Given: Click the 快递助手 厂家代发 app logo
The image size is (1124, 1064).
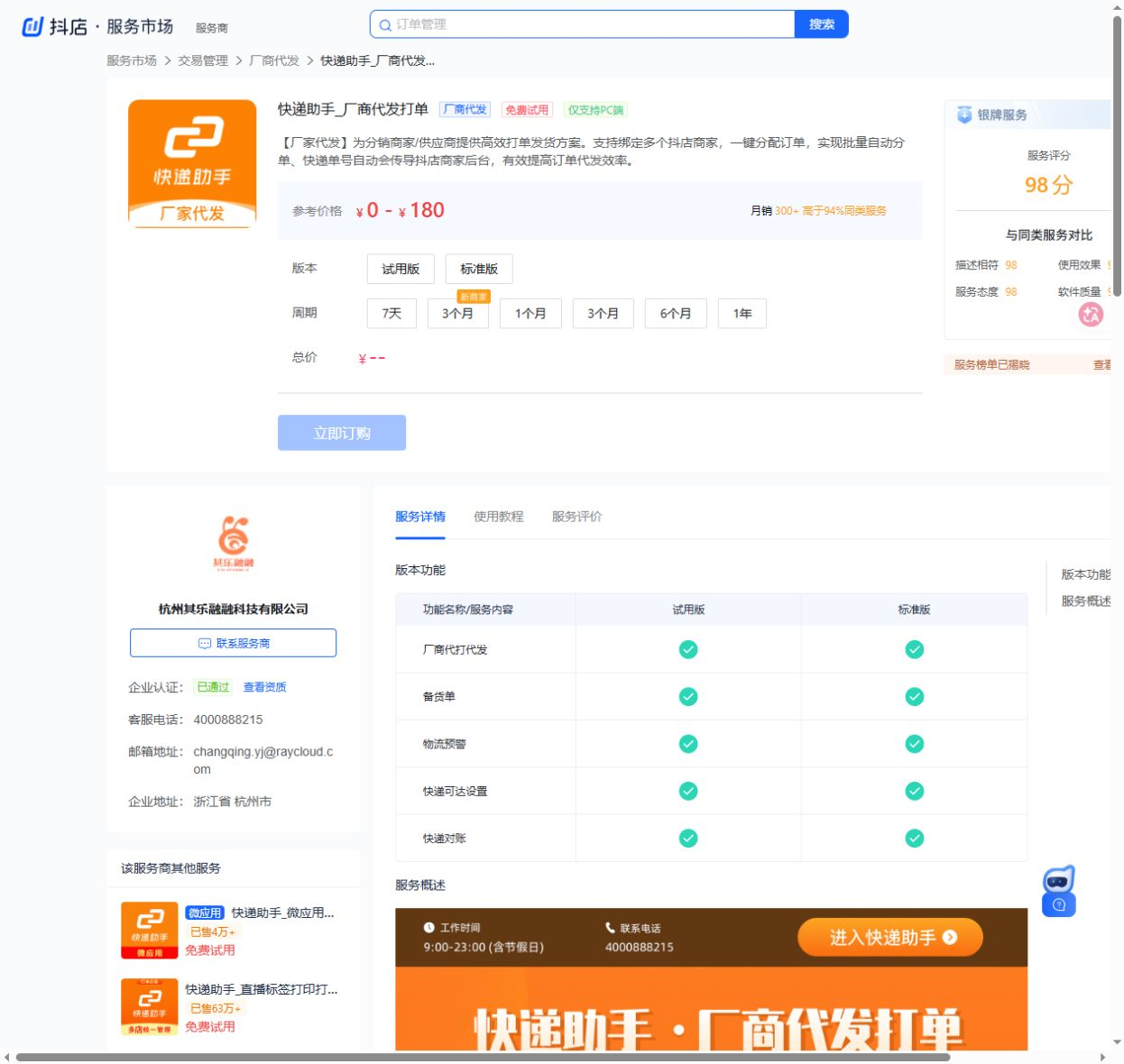Looking at the screenshot, I should tap(192, 163).
